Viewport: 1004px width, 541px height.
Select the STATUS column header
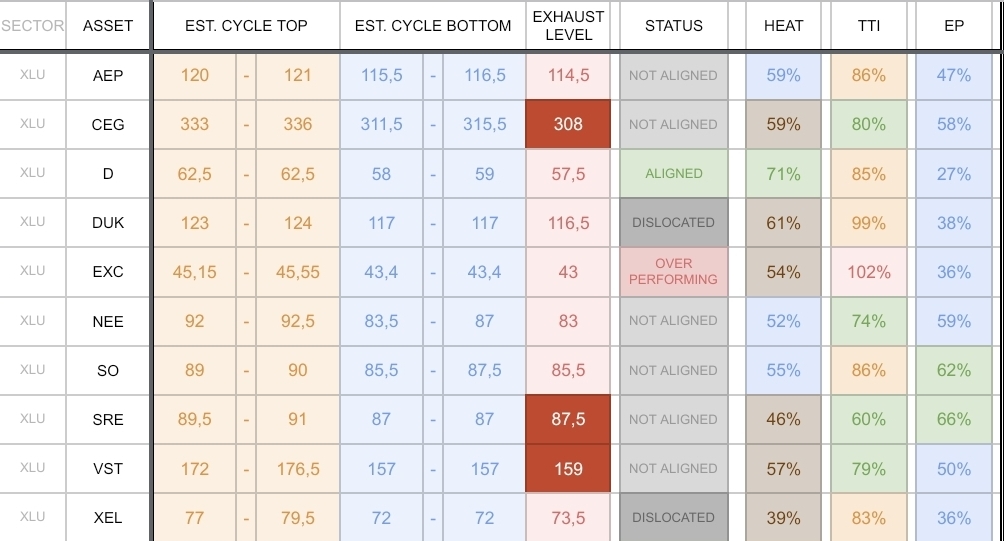coord(673,26)
